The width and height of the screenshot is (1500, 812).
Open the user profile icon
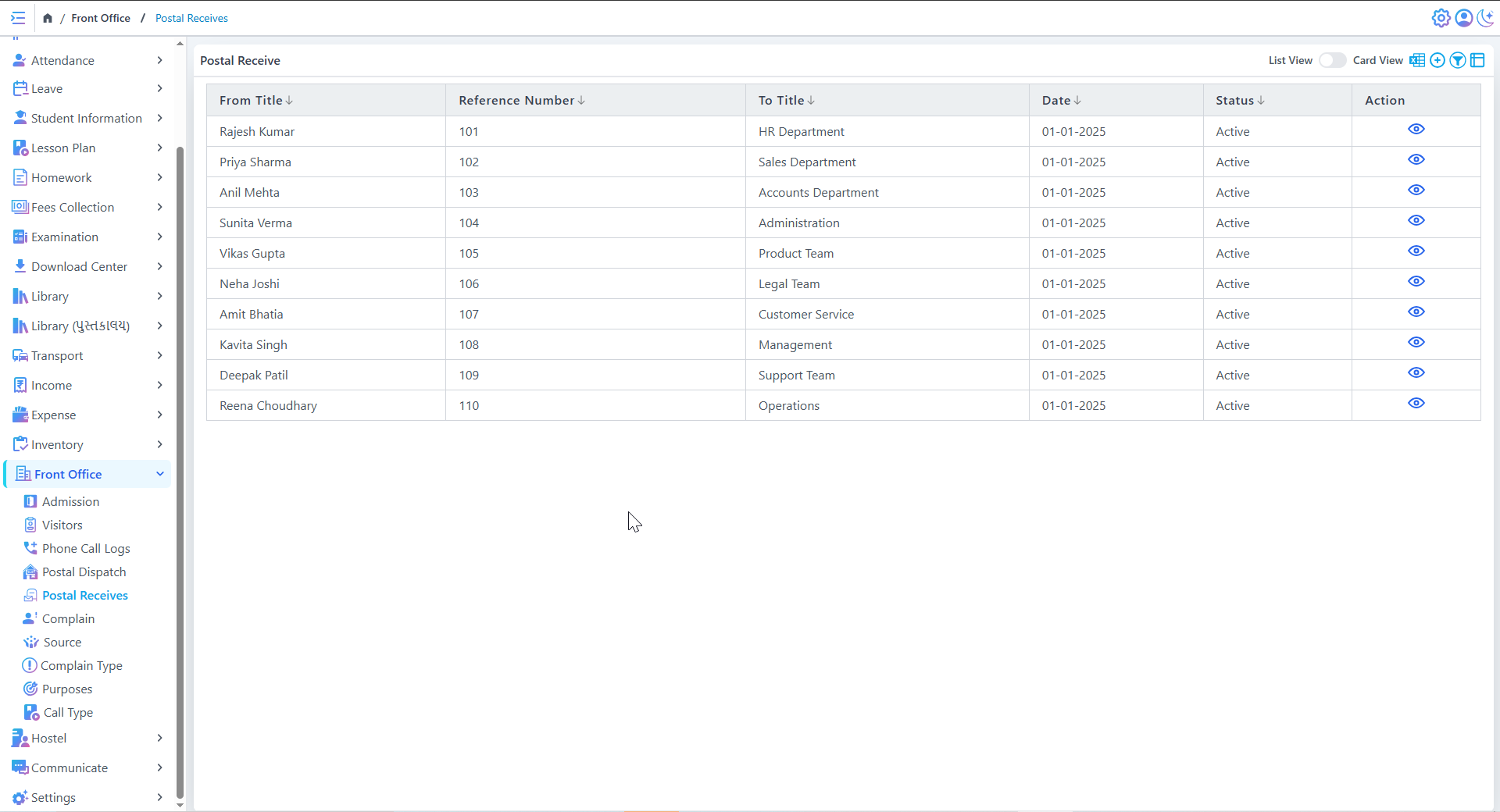point(1463,18)
